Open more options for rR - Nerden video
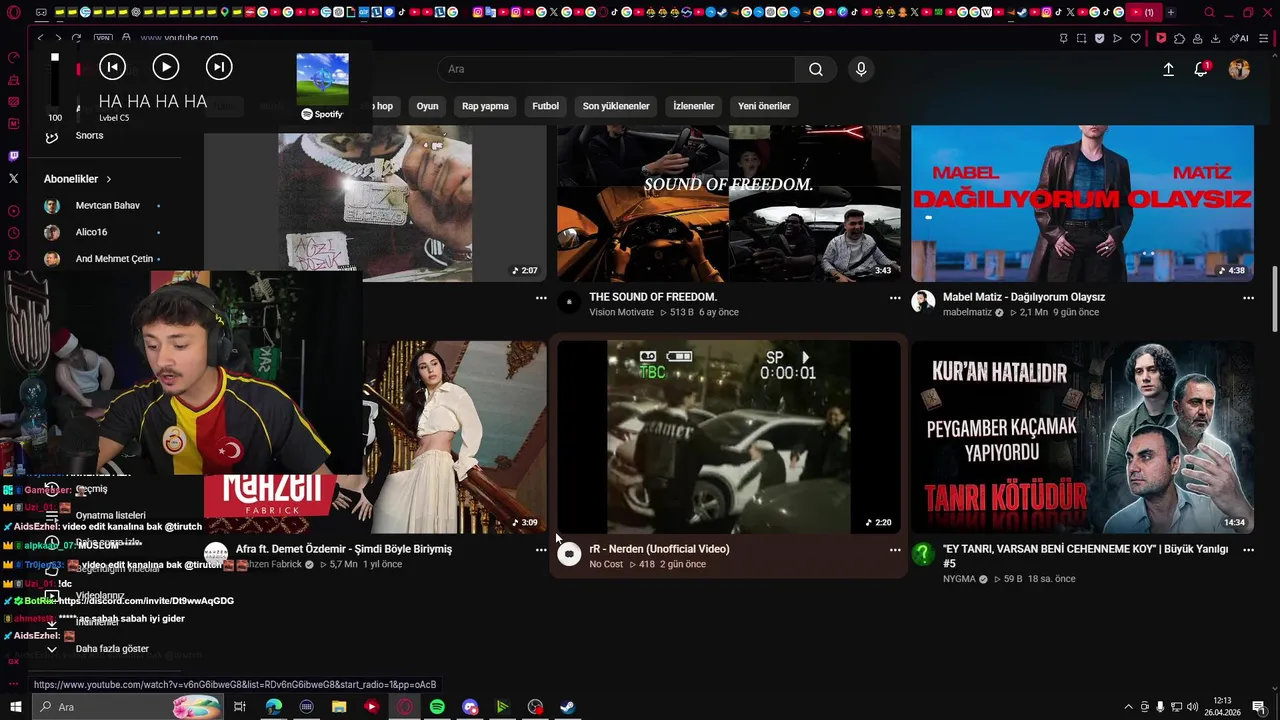The image size is (1280, 720). (x=895, y=550)
